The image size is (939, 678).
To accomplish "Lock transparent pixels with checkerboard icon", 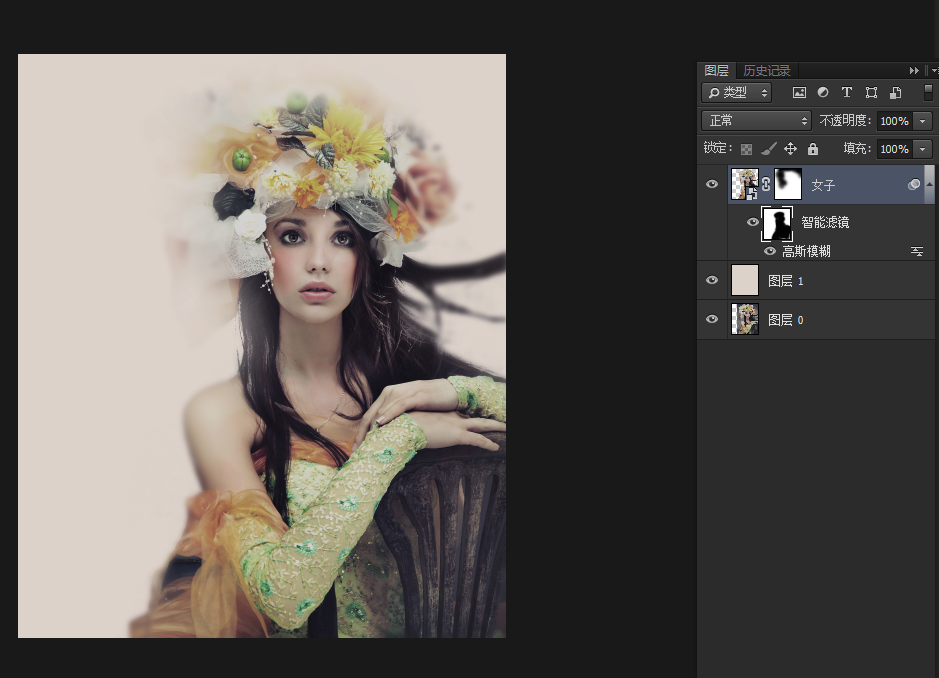I will pos(746,149).
